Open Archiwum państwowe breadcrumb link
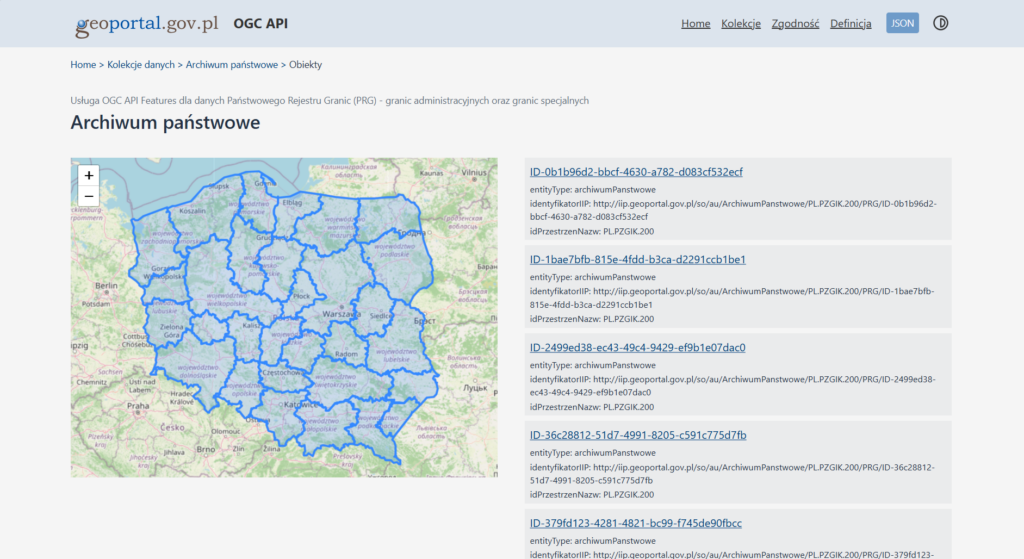Image resolution: width=1024 pixels, height=559 pixels. tap(232, 65)
